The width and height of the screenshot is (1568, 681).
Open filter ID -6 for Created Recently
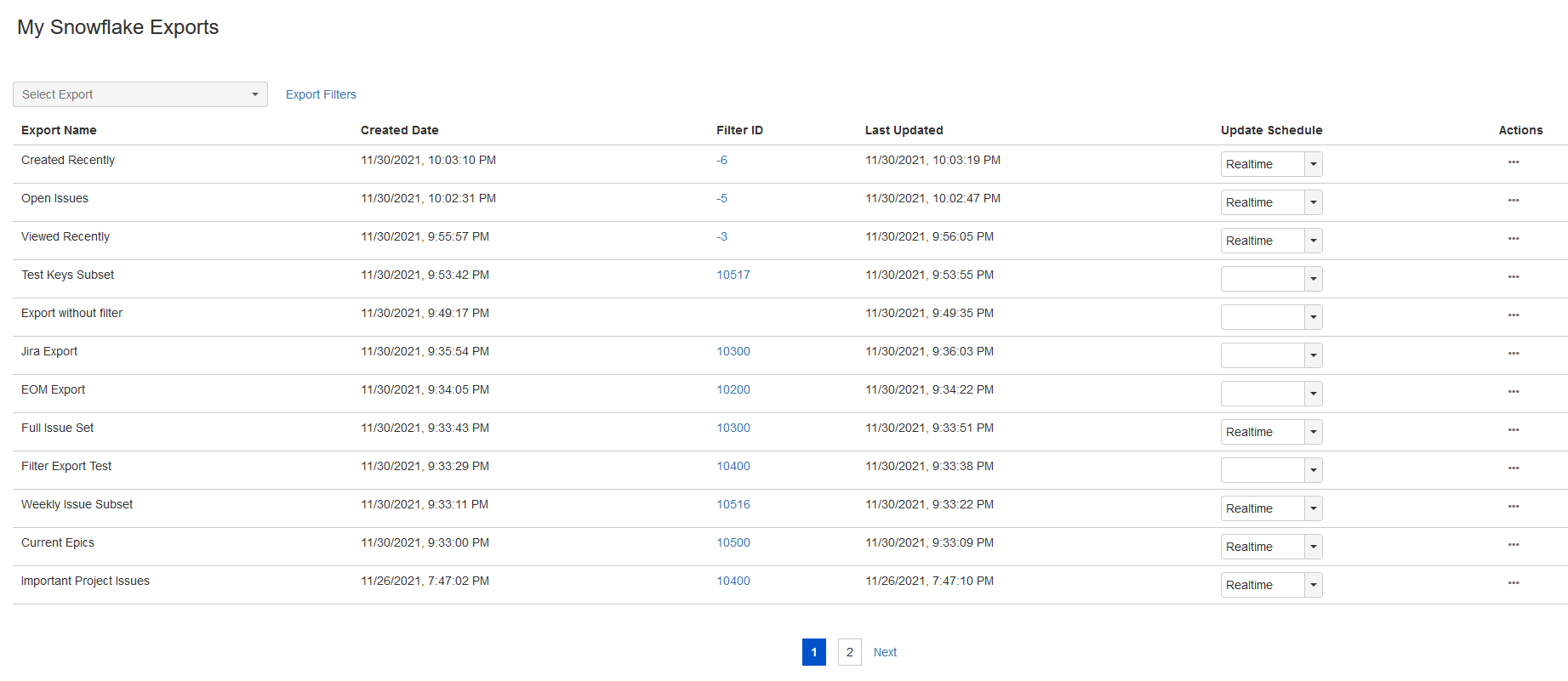721,160
